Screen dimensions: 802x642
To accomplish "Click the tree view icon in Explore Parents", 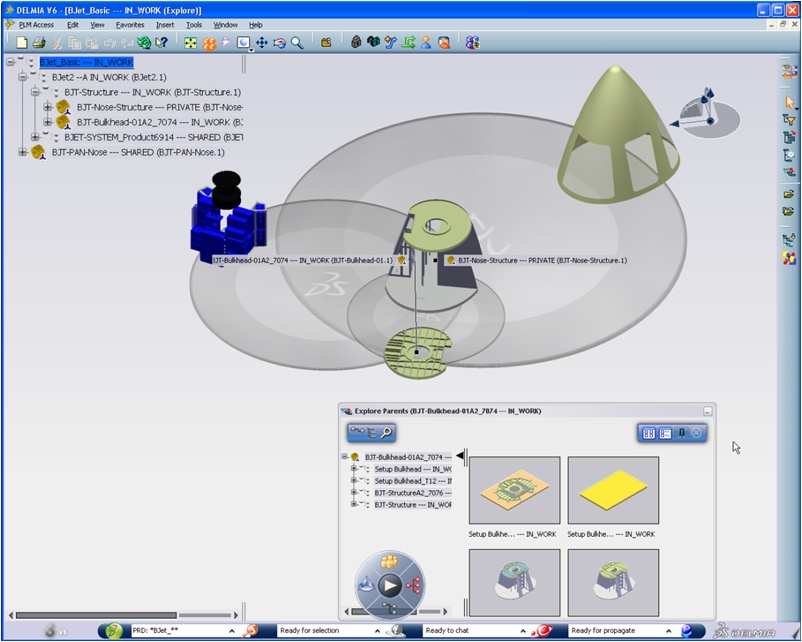I will [372, 433].
